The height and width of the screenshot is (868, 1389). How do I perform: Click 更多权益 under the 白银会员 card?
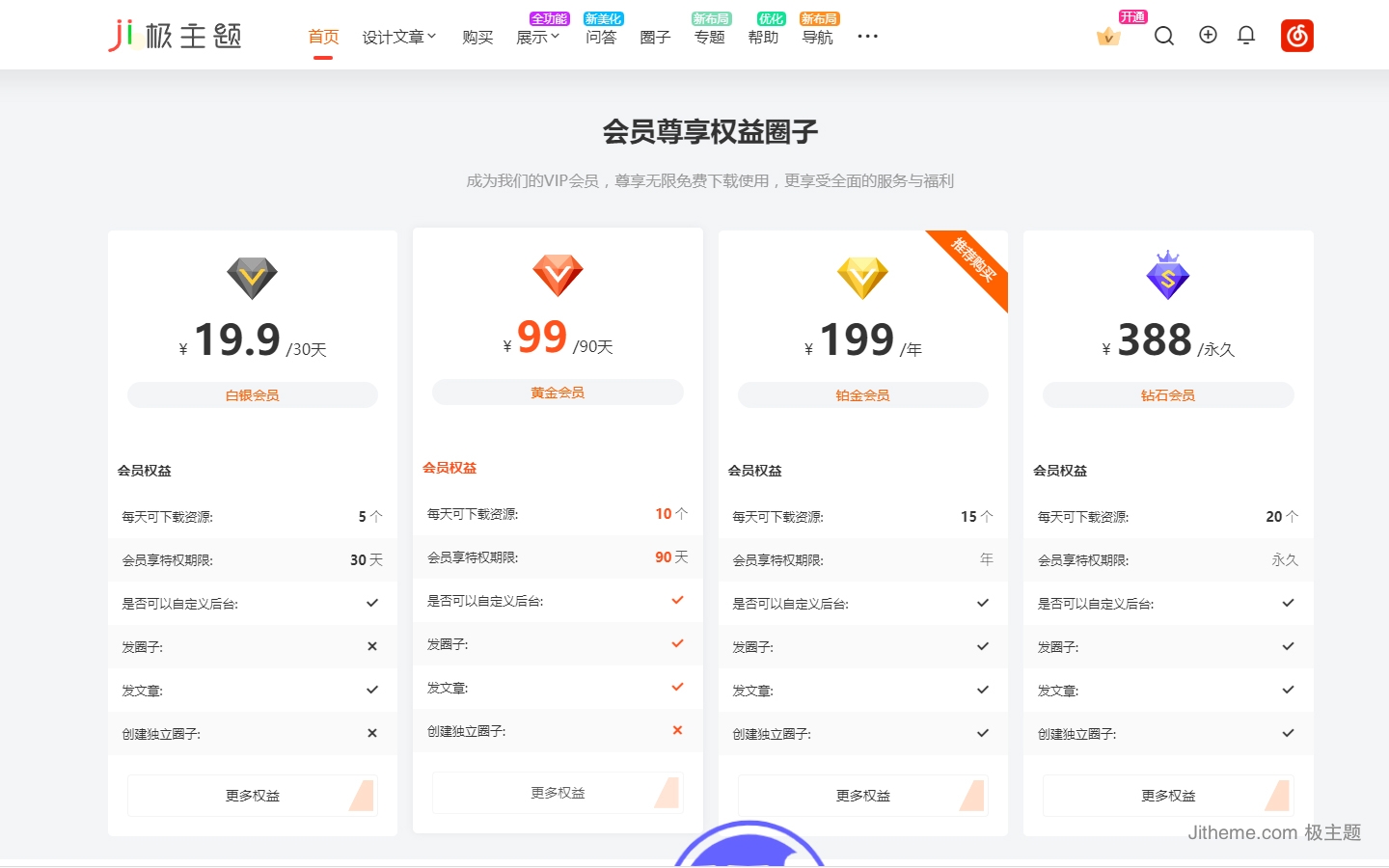(253, 796)
